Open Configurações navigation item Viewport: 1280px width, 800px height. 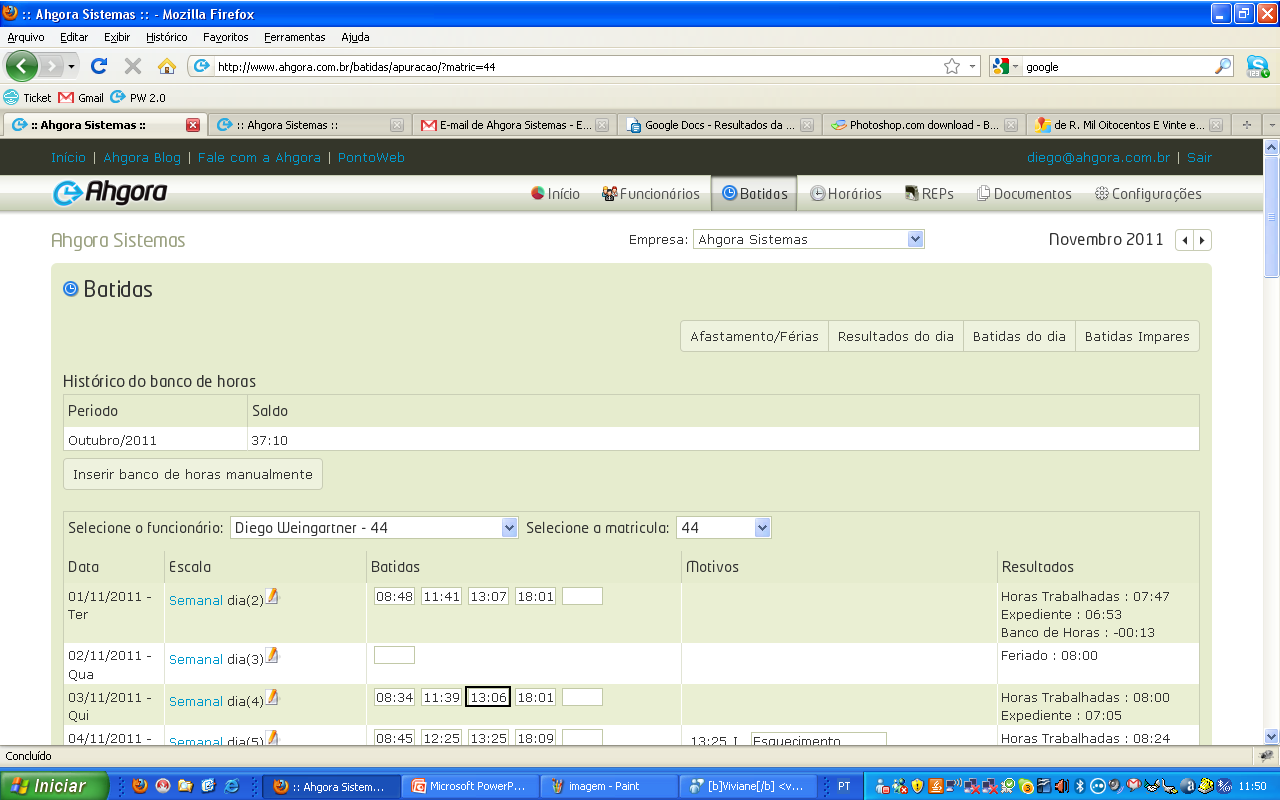(x=1148, y=194)
